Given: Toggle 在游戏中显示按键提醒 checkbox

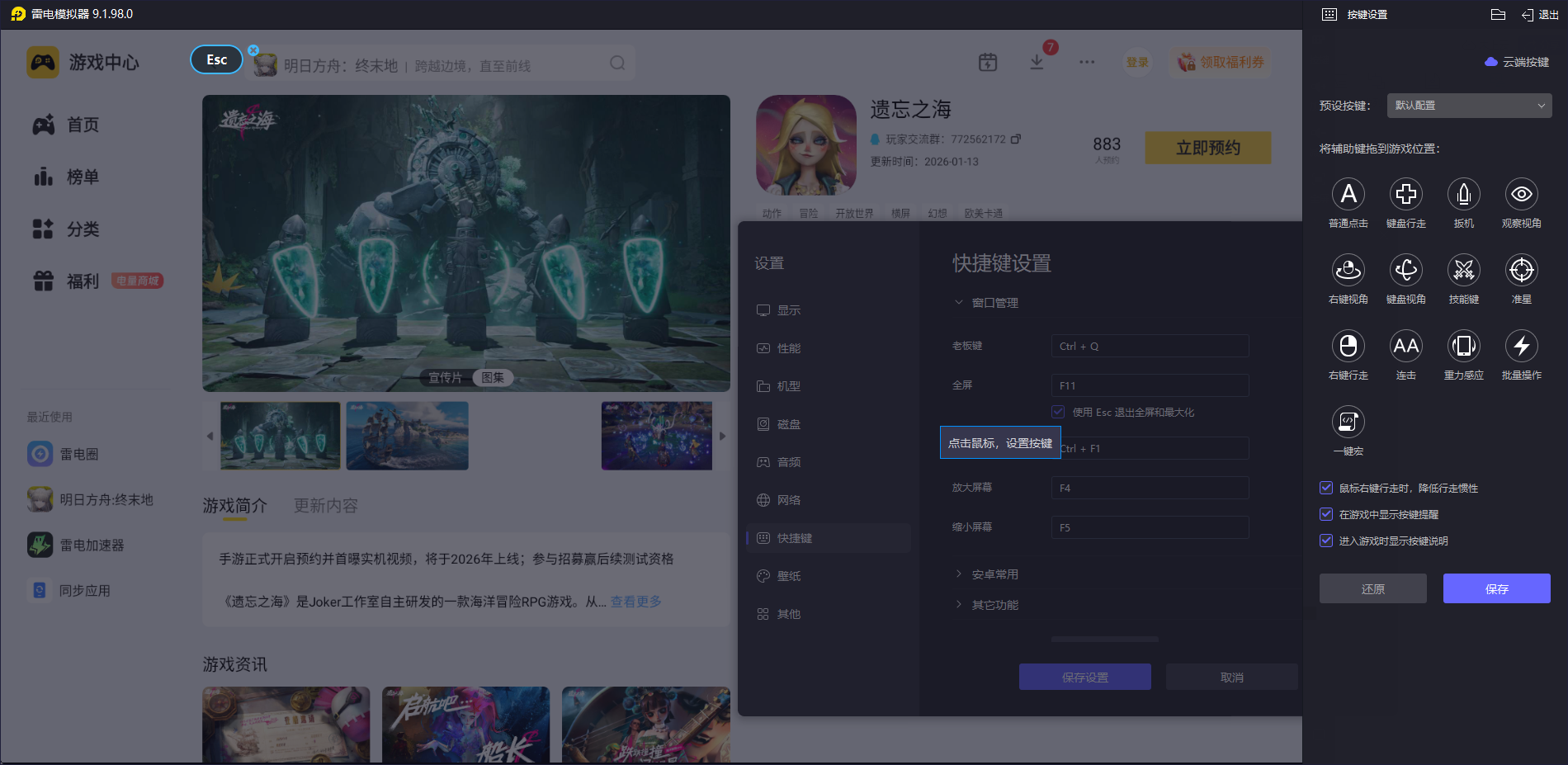Looking at the screenshot, I should coord(1326,514).
